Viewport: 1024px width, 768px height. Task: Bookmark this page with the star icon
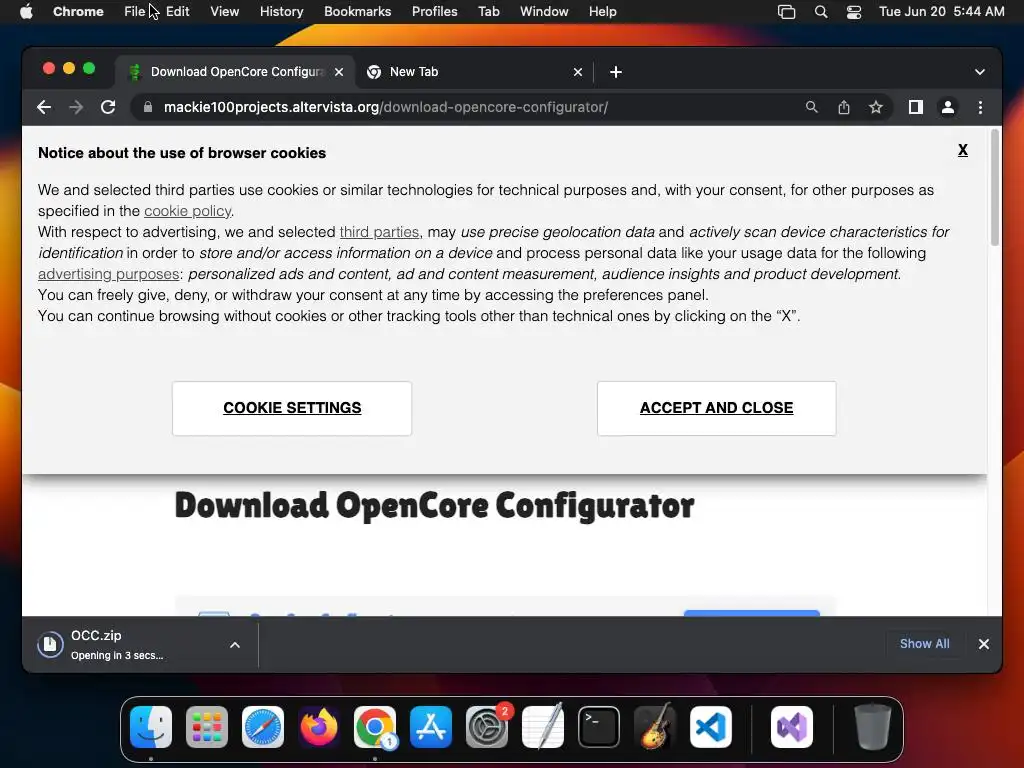(876, 107)
